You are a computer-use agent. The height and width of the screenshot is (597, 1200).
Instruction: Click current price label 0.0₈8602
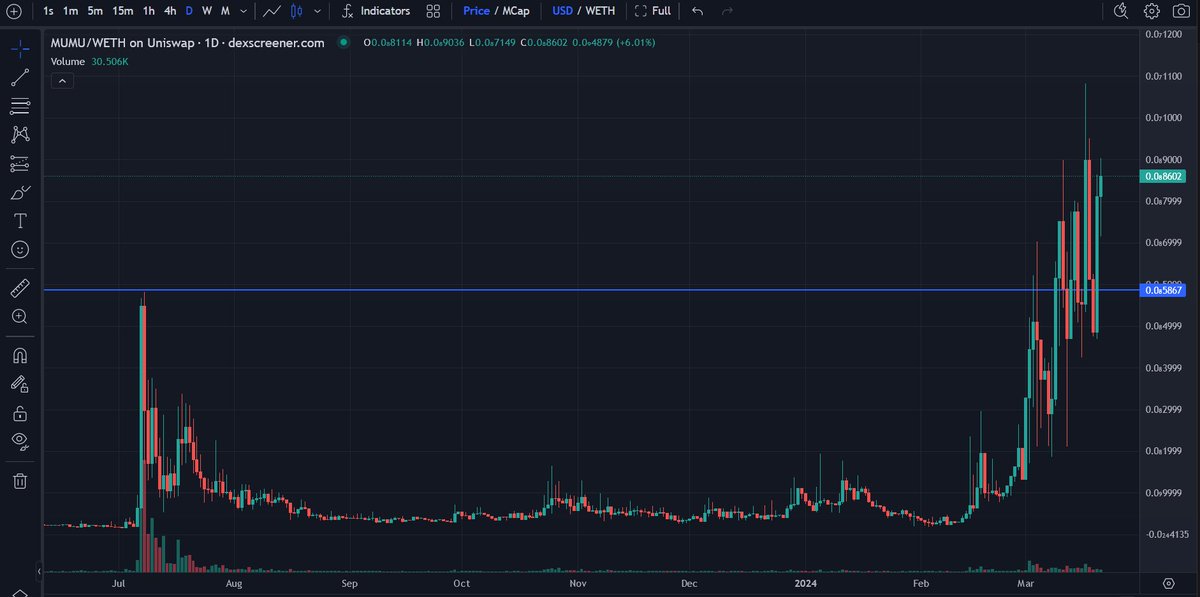(x=1162, y=176)
